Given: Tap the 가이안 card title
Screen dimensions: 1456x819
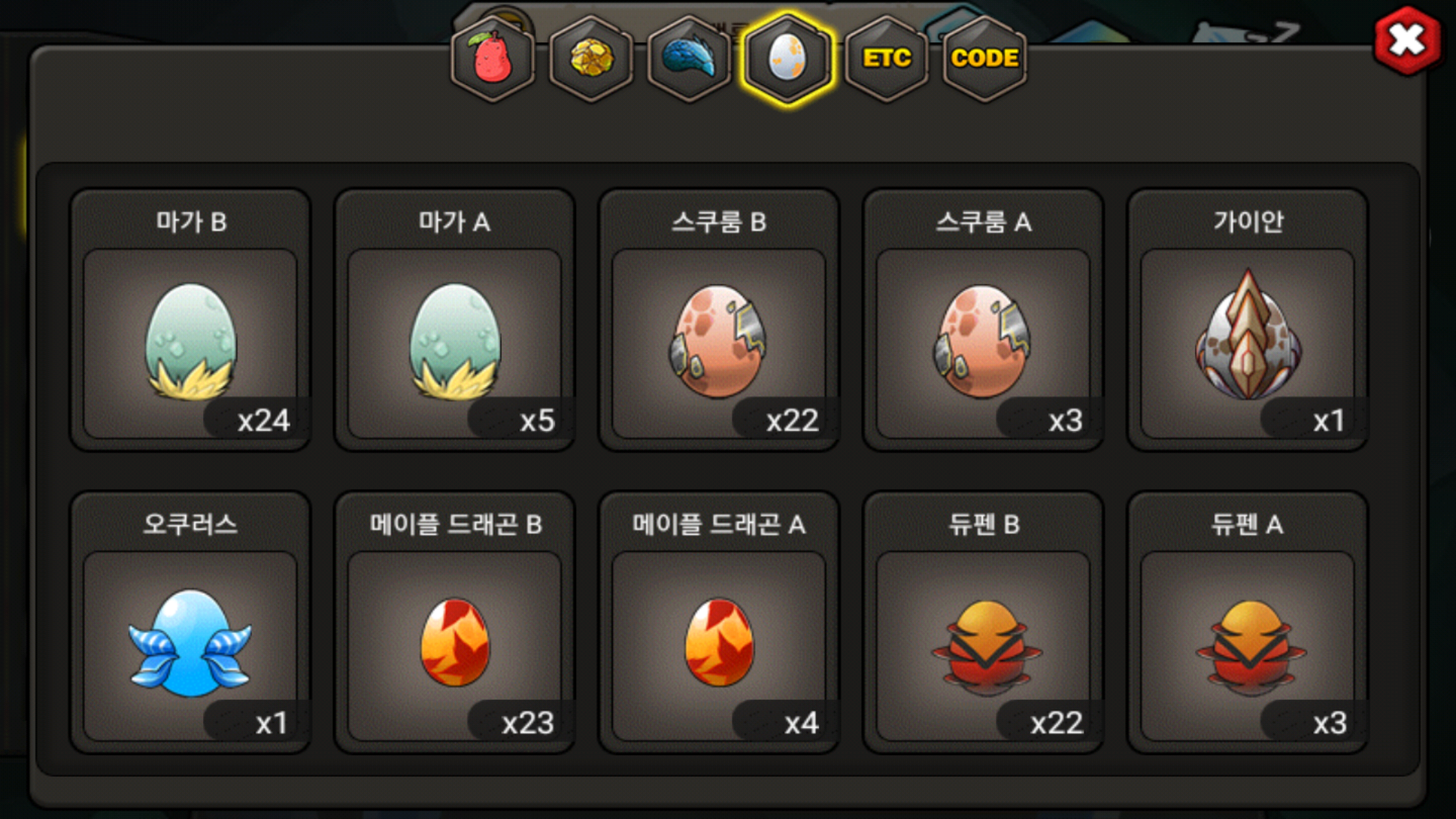Looking at the screenshot, I should point(1248,221).
